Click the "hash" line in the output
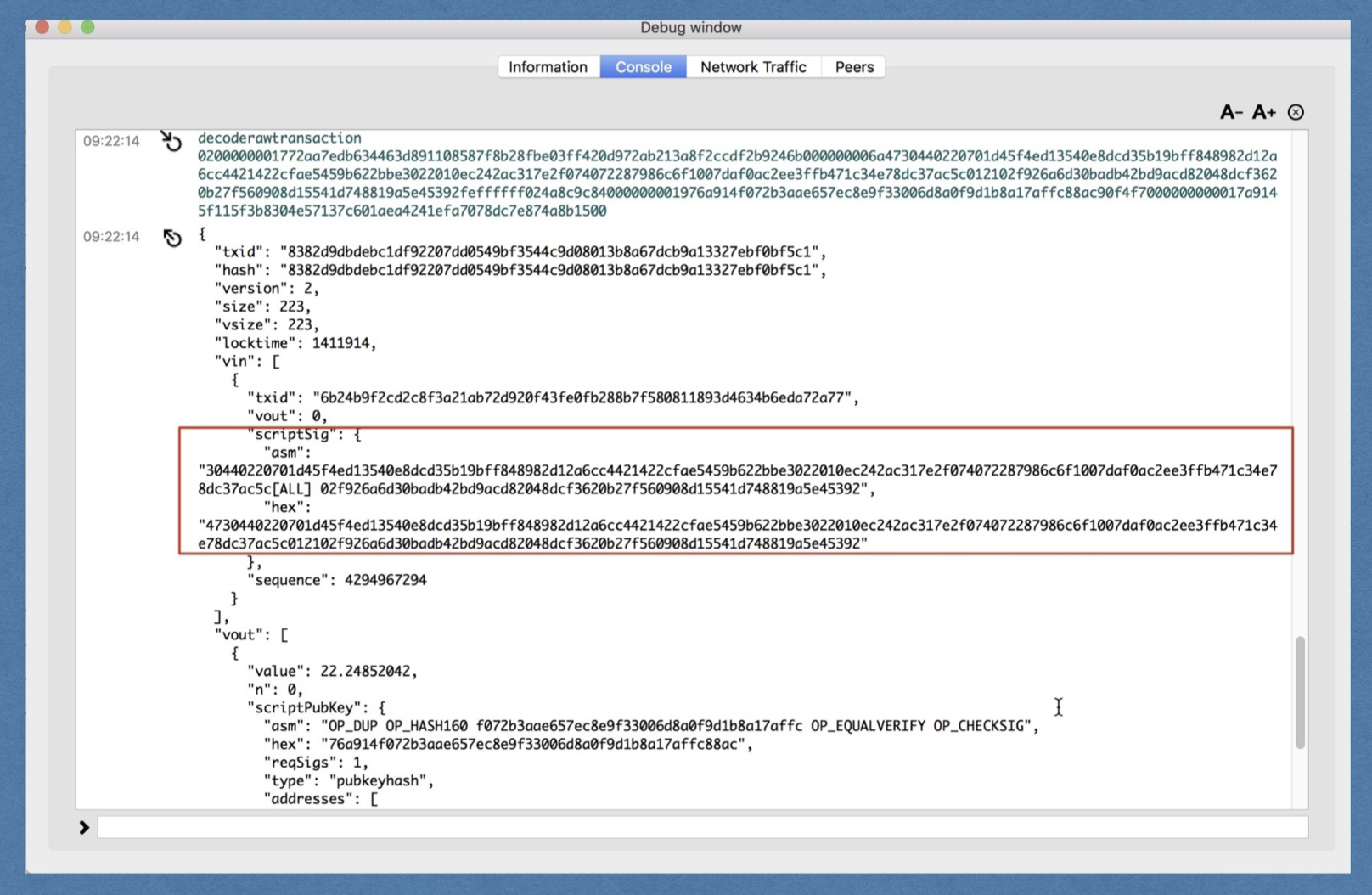The height and width of the screenshot is (895, 1372). (520, 270)
